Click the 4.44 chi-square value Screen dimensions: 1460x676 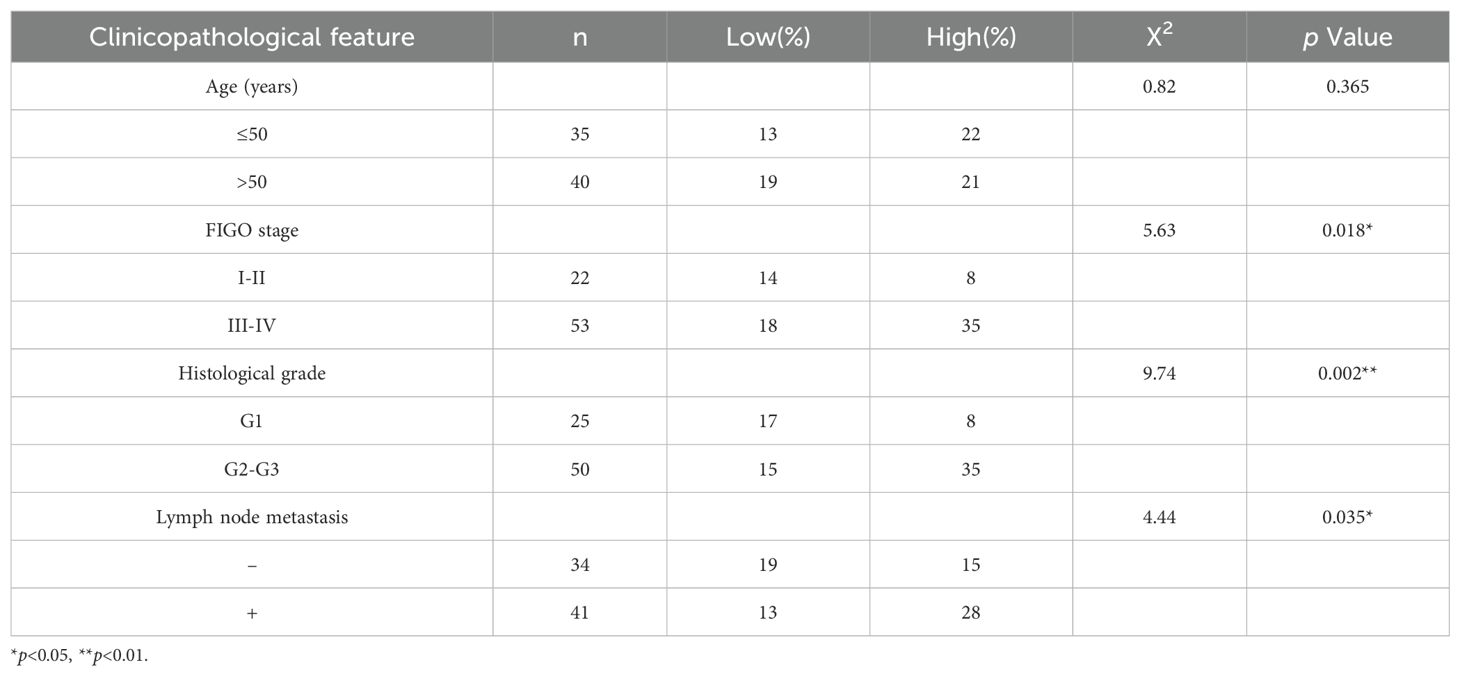[1159, 517]
